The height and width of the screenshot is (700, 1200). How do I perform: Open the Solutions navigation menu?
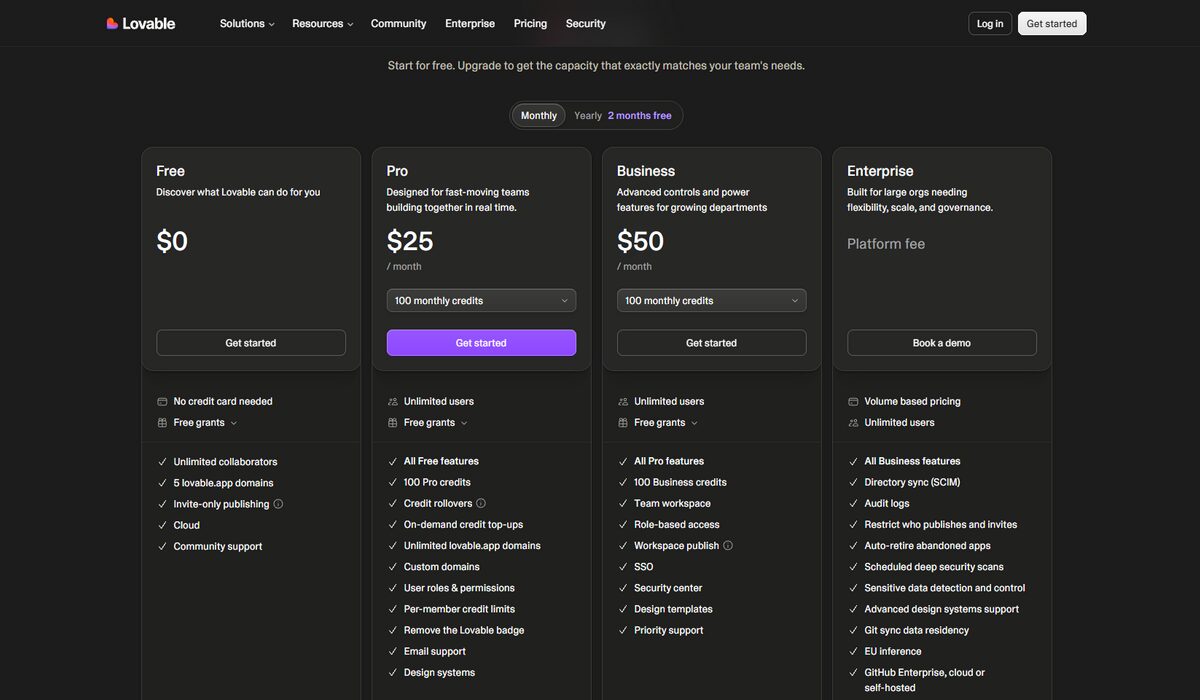[247, 23]
